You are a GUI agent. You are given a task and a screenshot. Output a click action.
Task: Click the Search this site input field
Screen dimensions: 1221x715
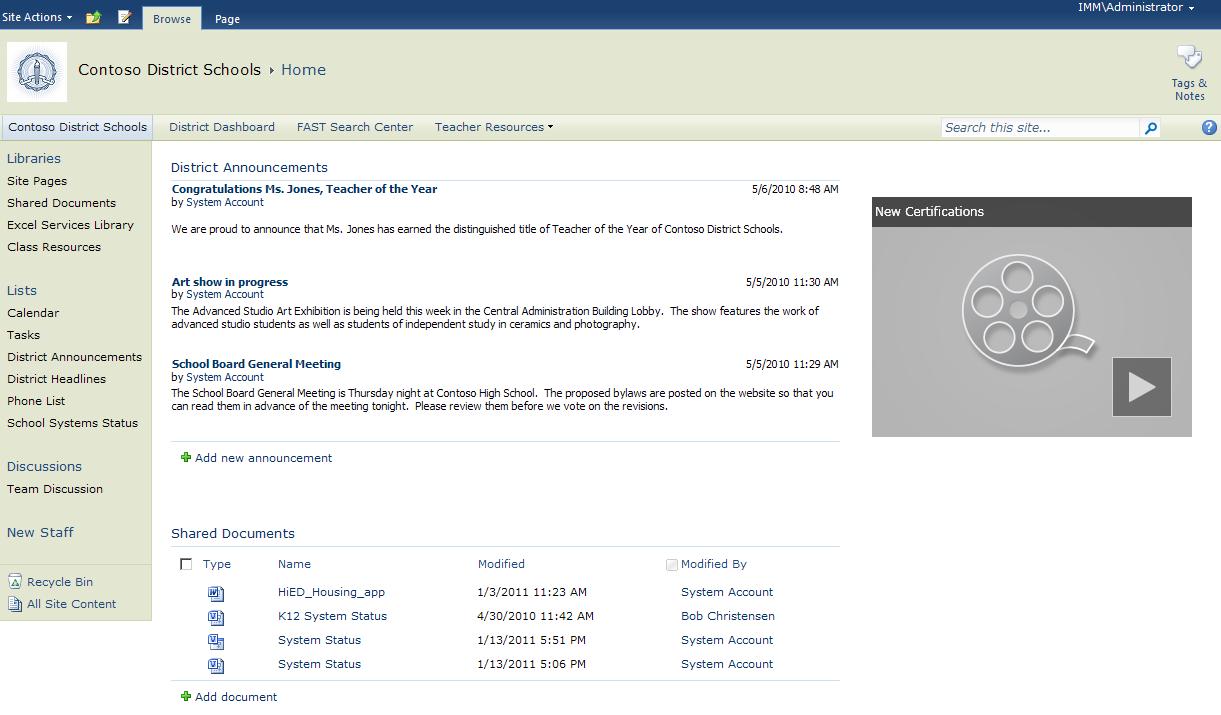tap(1040, 128)
